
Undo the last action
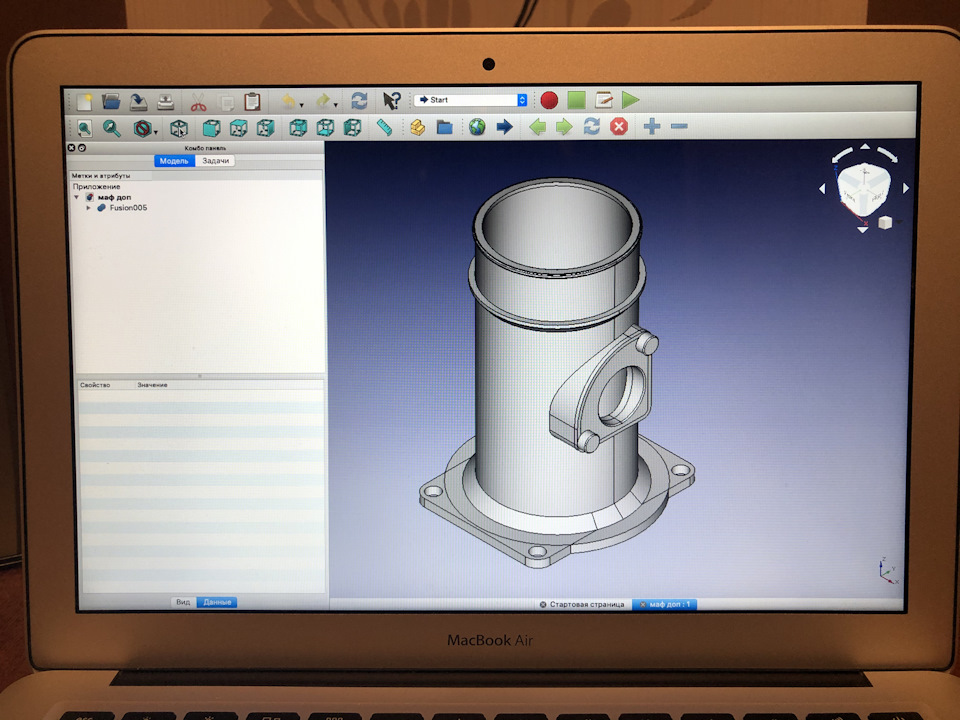(x=287, y=101)
